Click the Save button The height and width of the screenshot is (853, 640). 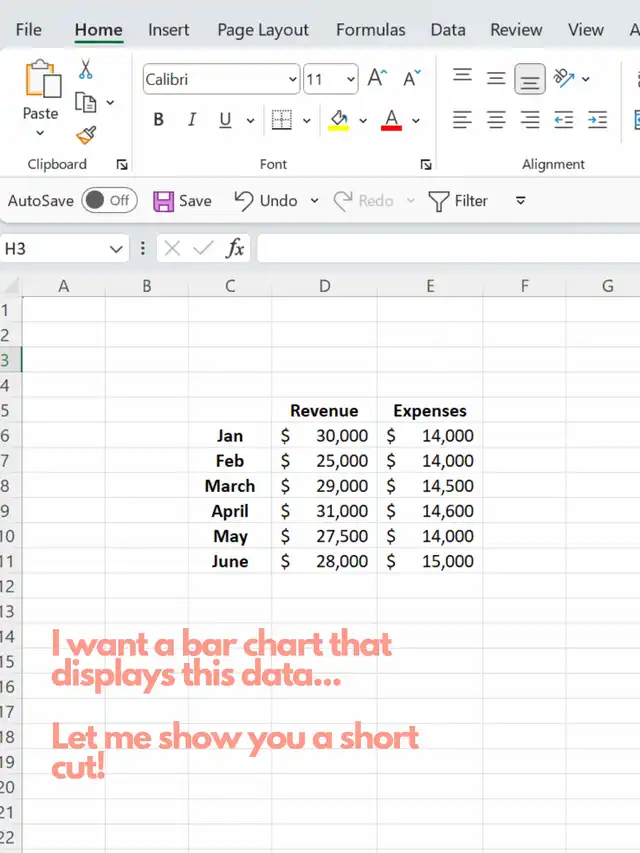[x=182, y=201]
